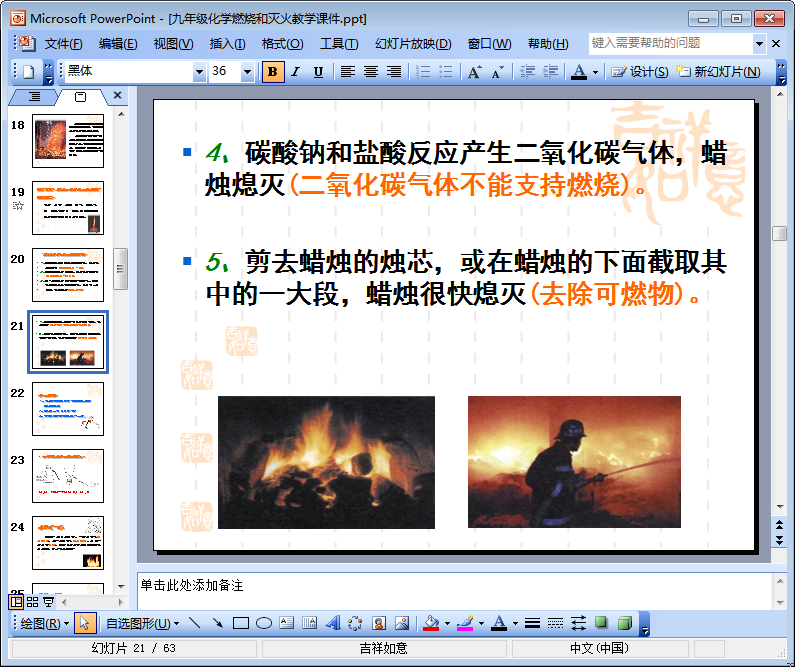Open the font name dropdown showing 黑体
This screenshot has width=795, height=667.
coord(199,72)
